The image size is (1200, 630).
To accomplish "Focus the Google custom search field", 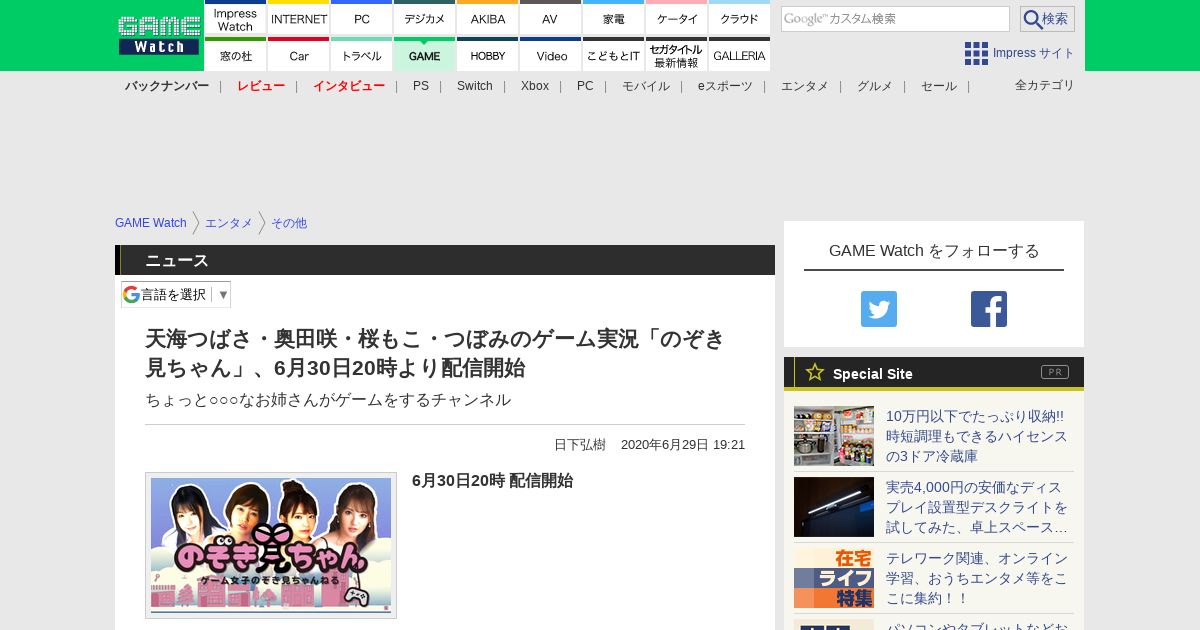I will pyautogui.click(x=895, y=19).
